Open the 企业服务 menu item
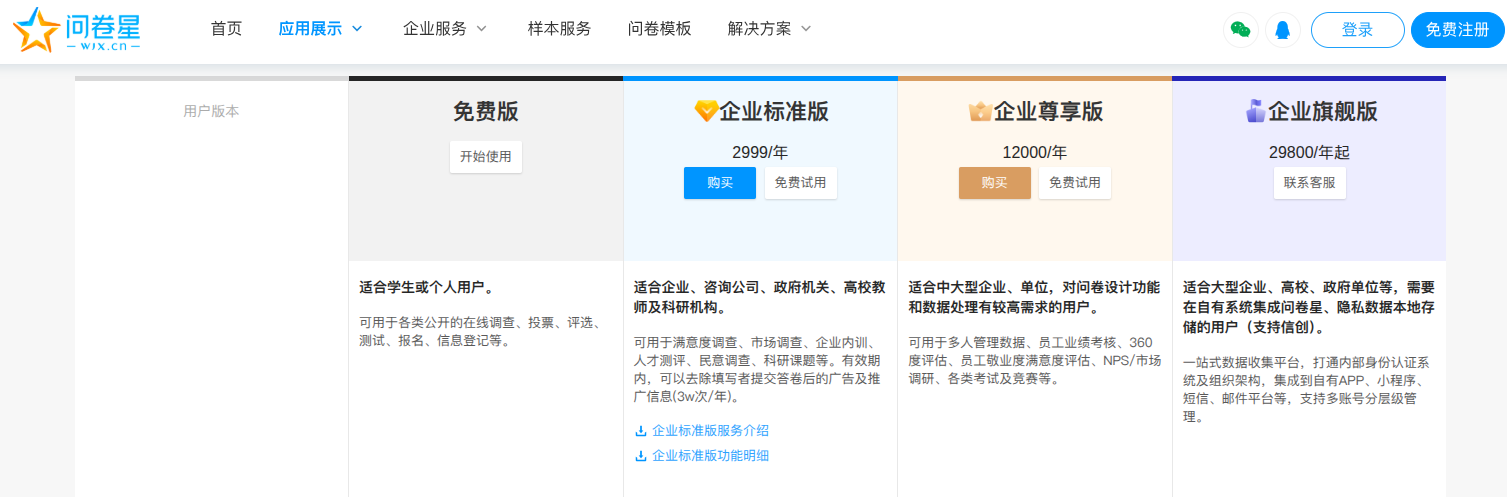Screen dimensions: 1507x497 [x=435, y=29]
